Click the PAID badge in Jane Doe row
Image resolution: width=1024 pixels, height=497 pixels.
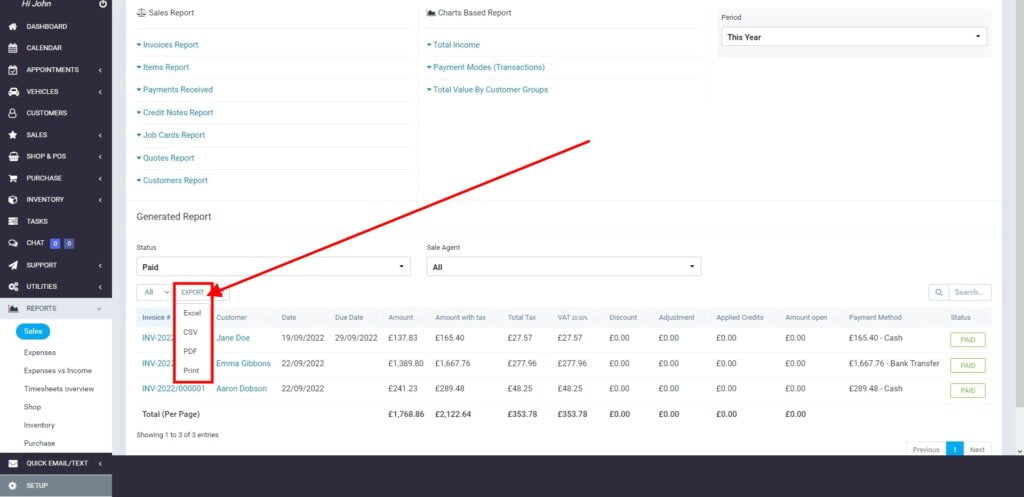coord(967,340)
